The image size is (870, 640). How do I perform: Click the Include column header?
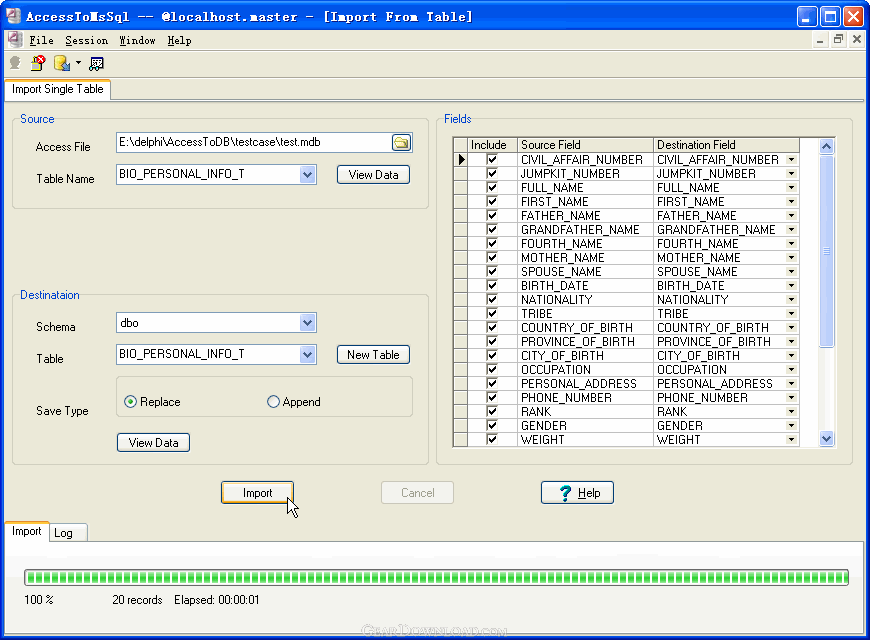coord(492,145)
